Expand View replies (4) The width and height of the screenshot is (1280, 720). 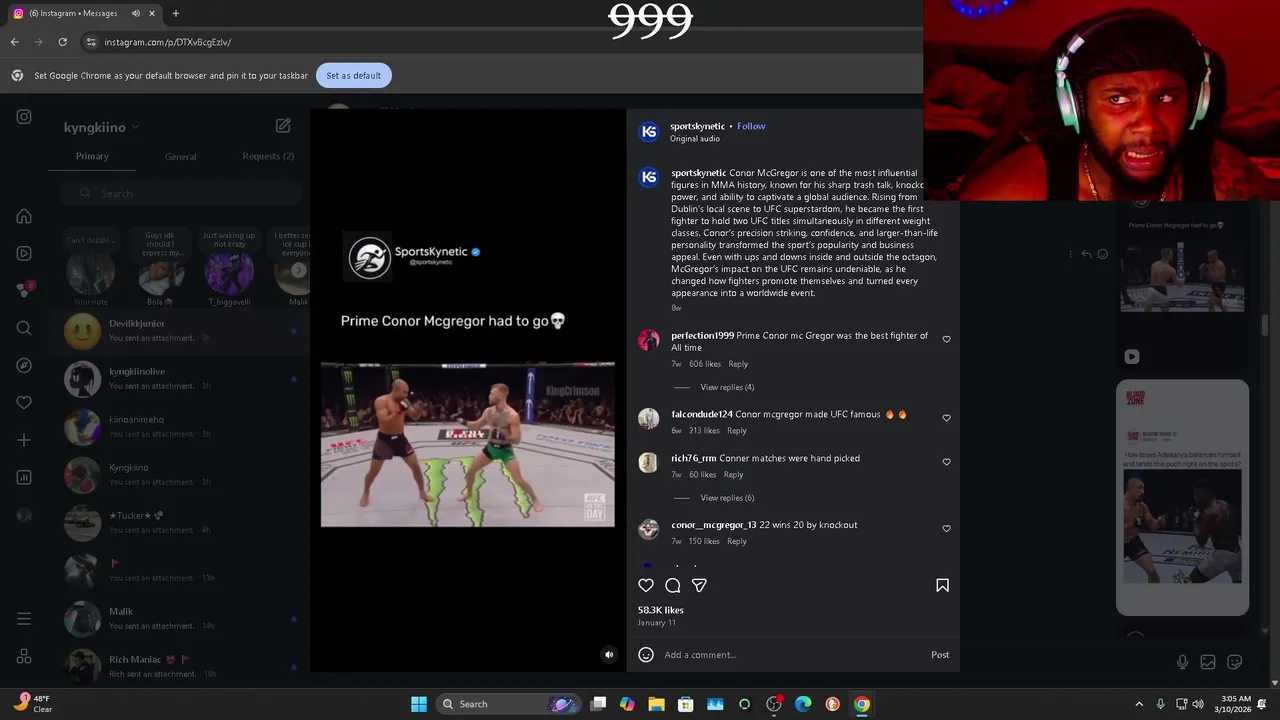pyautogui.click(x=727, y=387)
